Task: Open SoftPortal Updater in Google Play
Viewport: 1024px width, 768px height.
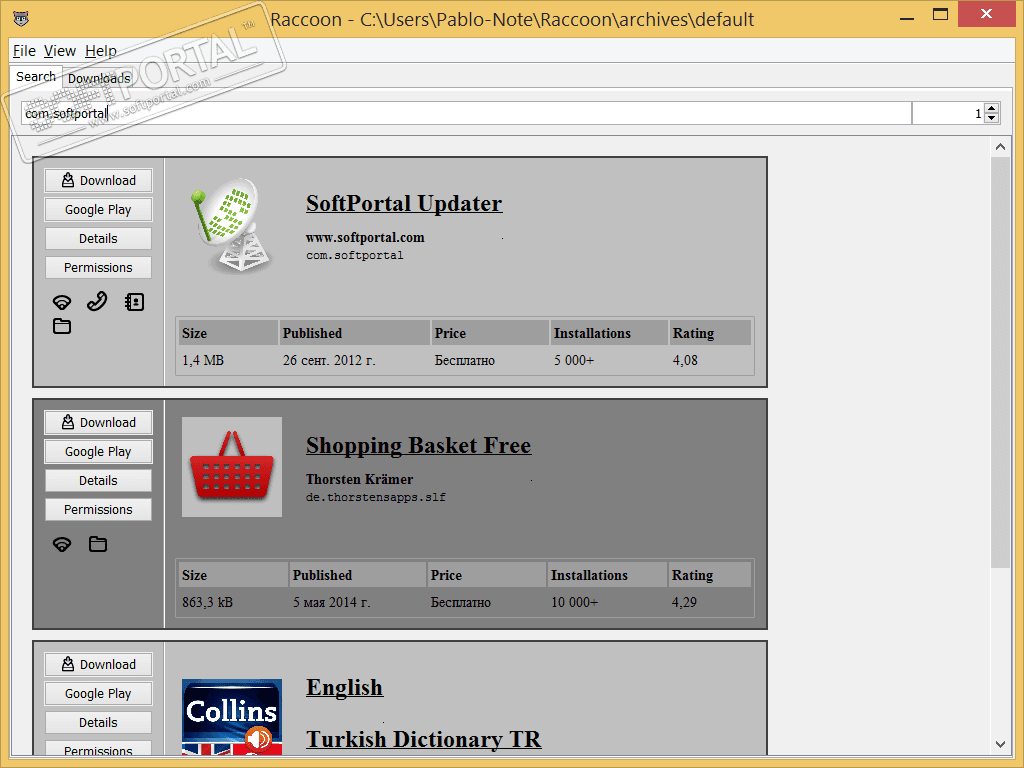Action: pyautogui.click(x=98, y=210)
